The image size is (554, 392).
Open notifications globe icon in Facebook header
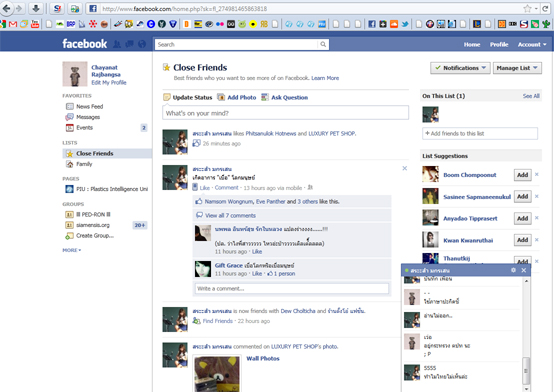[142, 44]
